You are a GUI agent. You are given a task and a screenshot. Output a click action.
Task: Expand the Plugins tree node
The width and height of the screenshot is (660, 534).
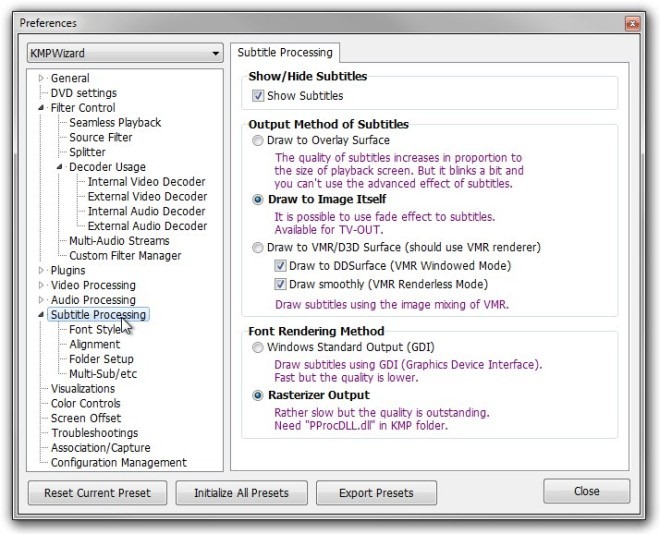pos(41,270)
